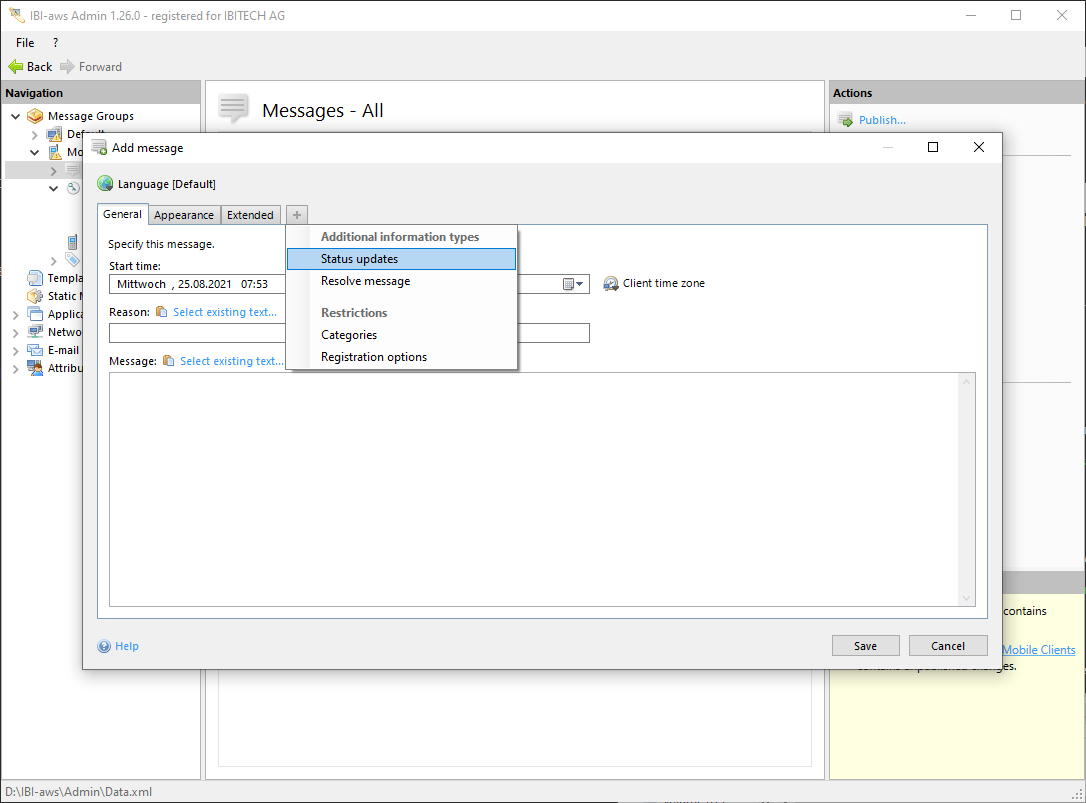Image resolution: width=1086 pixels, height=803 pixels.
Task: Click the Static Messages gear icon
Action: (35, 296)
